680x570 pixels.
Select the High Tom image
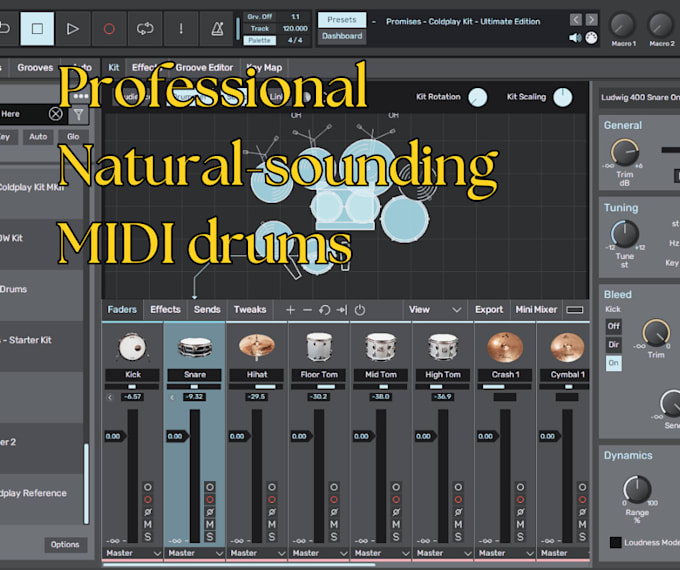(443, 347)
